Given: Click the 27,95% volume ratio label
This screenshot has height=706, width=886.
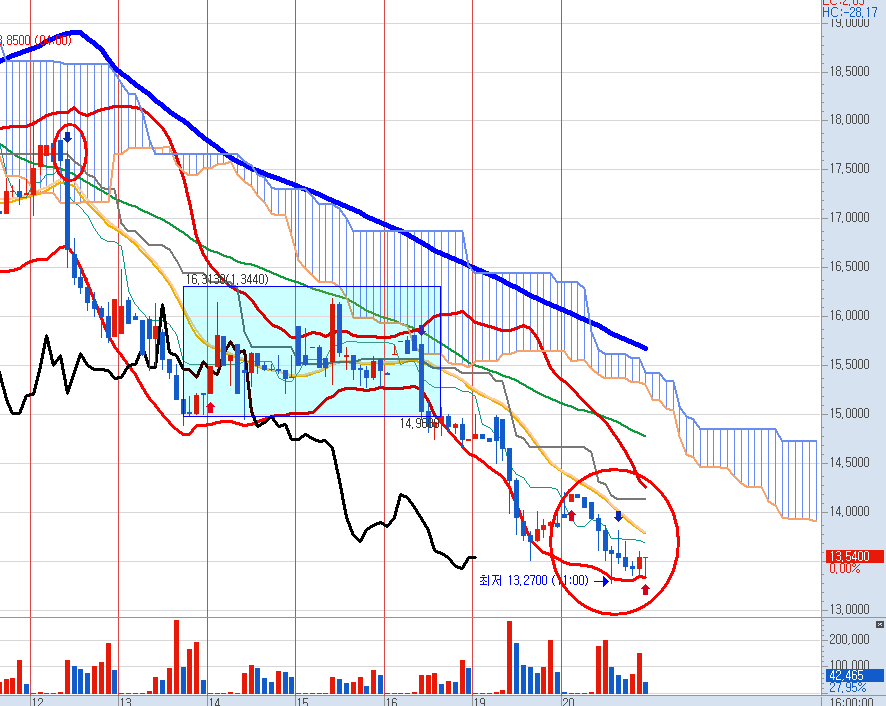Looking at the screenshot, I should click(x=847, y=687).
